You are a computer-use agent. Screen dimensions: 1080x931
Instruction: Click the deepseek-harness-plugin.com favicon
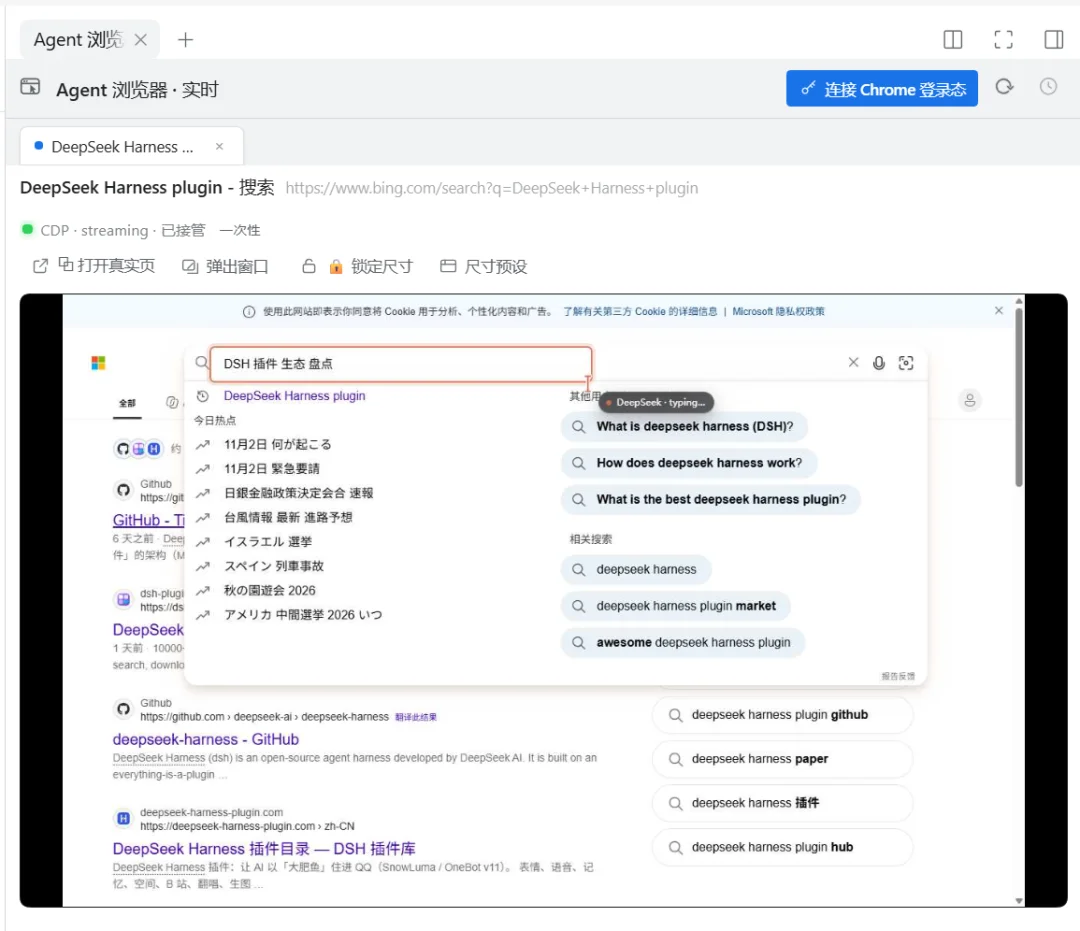(x=123, y=818)
